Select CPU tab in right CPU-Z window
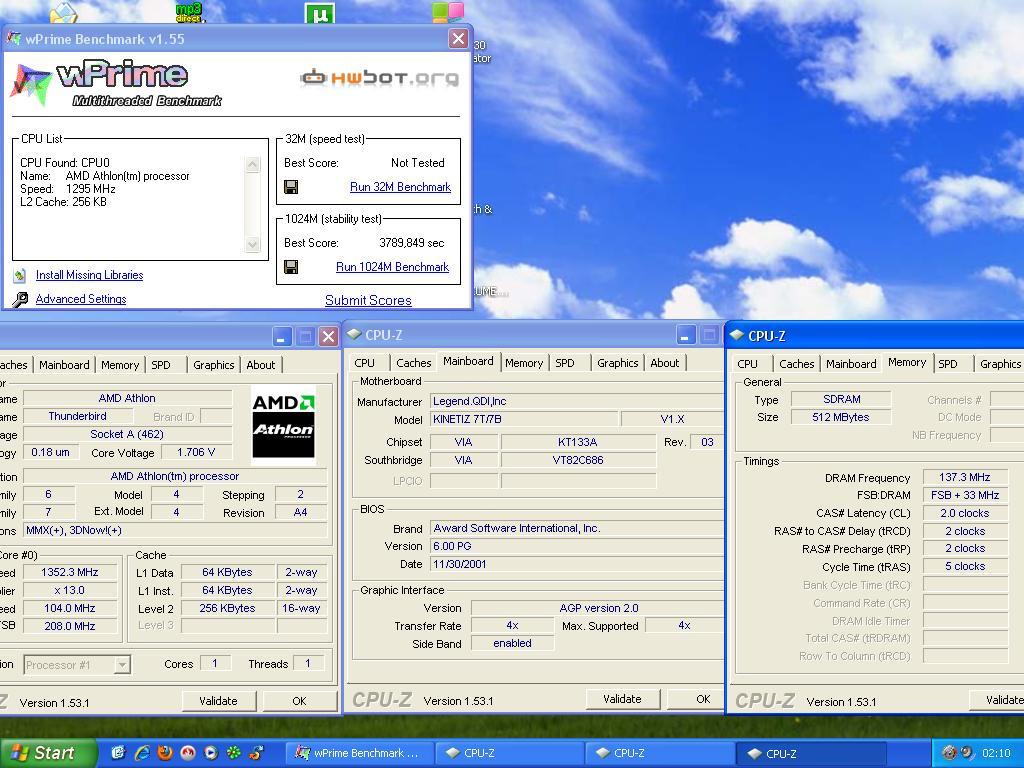This screenshot has height=768, width=1024. 748,364
